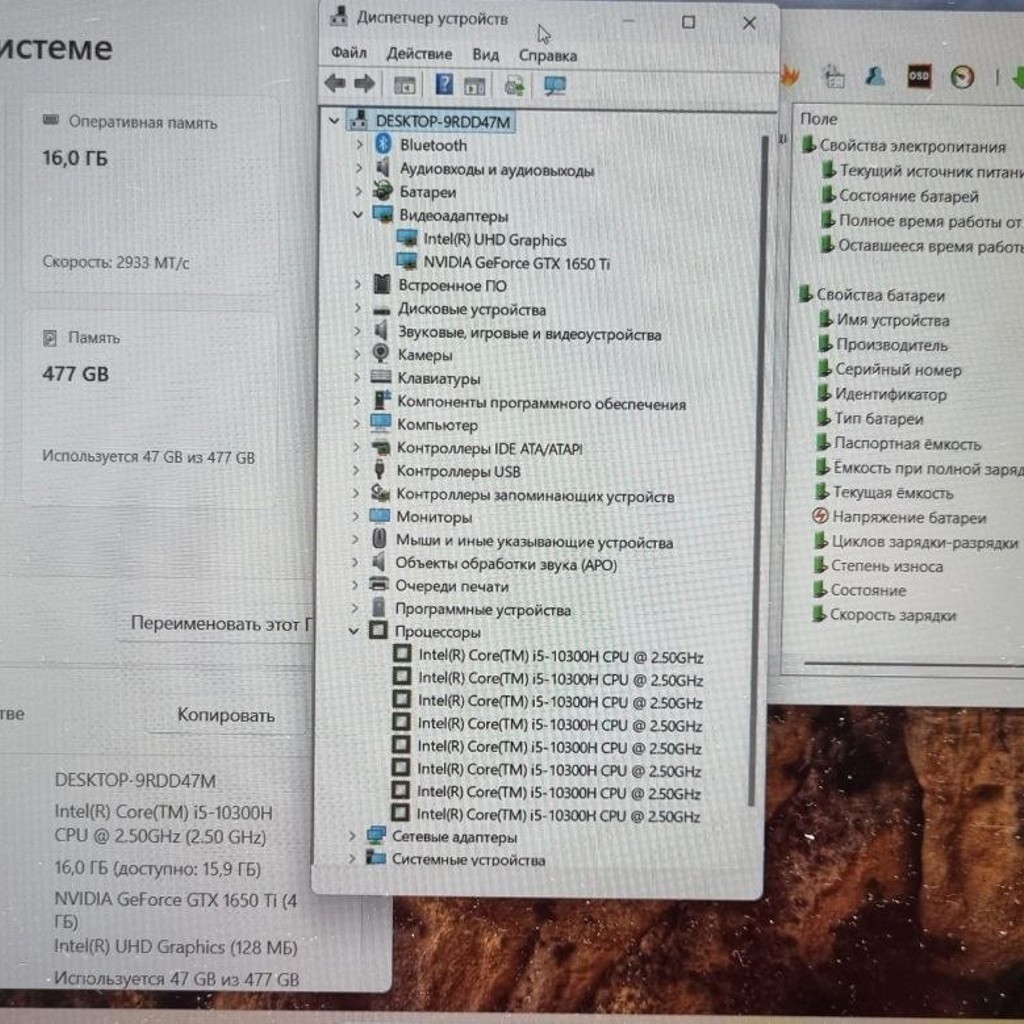
Task: Click the flame icon in background window toolbar
Action: (x=790, y=76)
